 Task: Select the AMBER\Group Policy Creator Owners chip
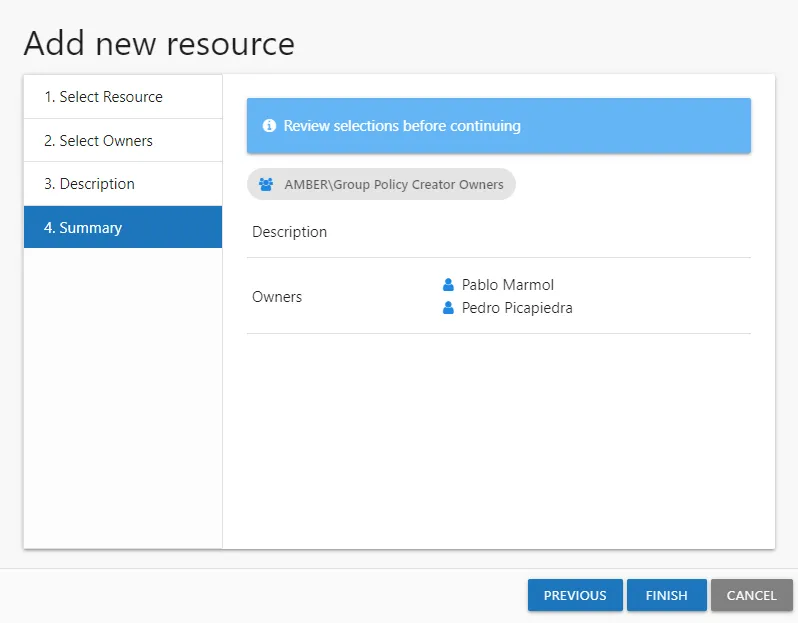point(381,184)
